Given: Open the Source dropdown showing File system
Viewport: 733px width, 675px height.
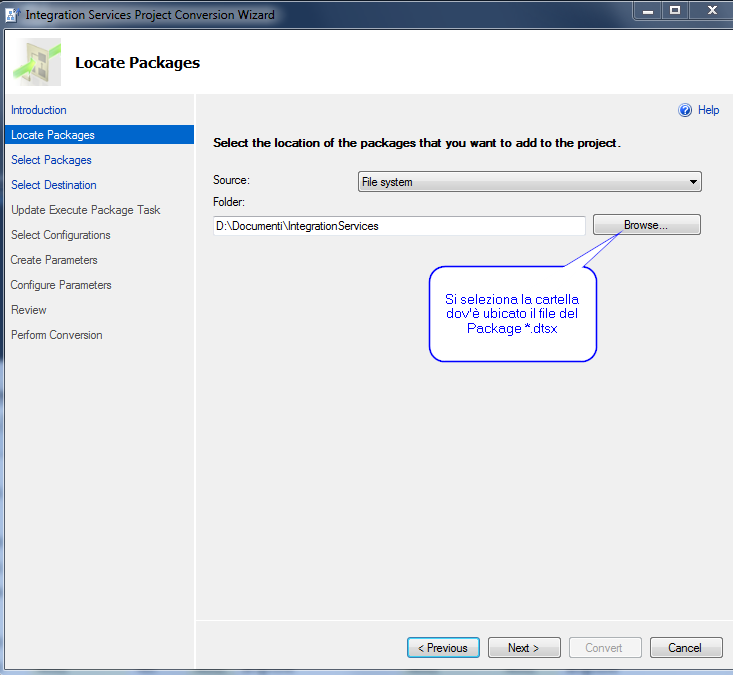Looking at the screenshot, I should [530, 181].
